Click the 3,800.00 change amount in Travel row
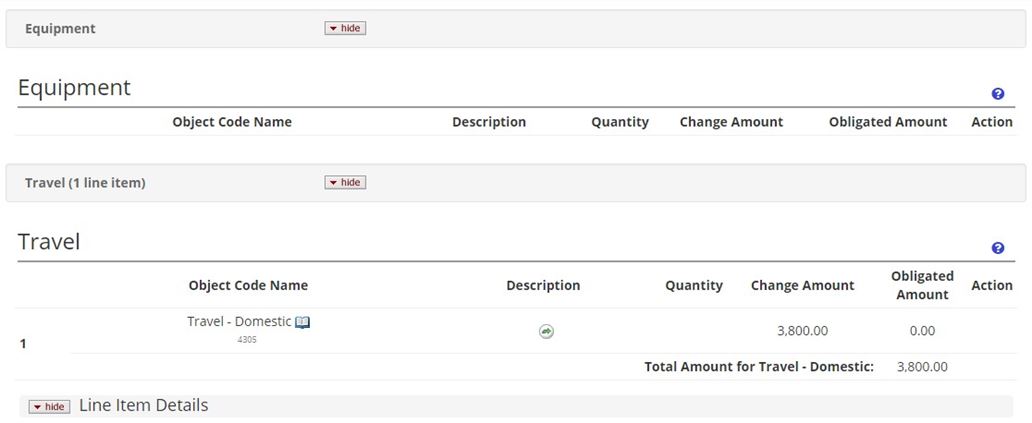 click(x=802, y=331)
